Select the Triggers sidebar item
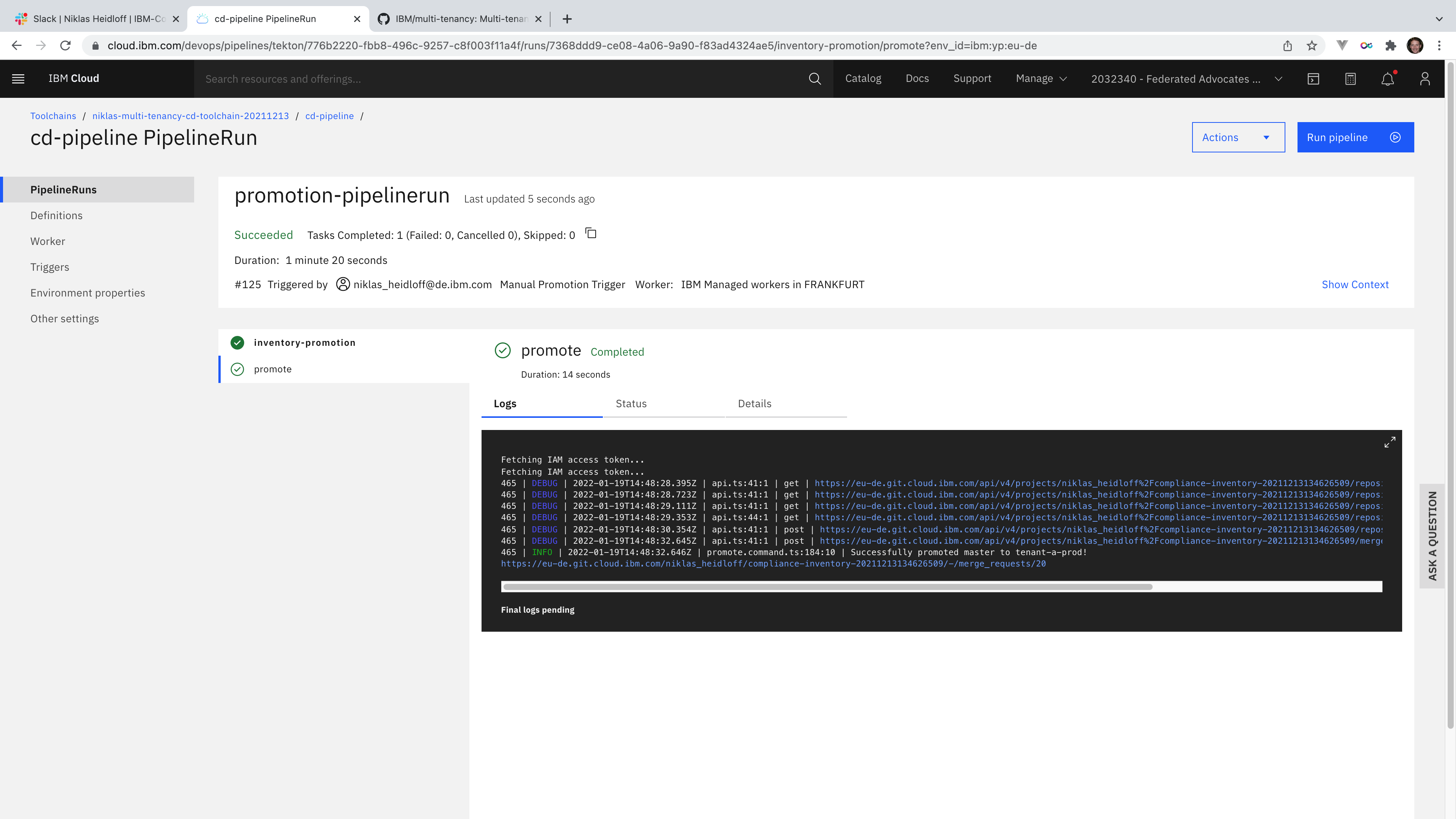 [50, 267]
